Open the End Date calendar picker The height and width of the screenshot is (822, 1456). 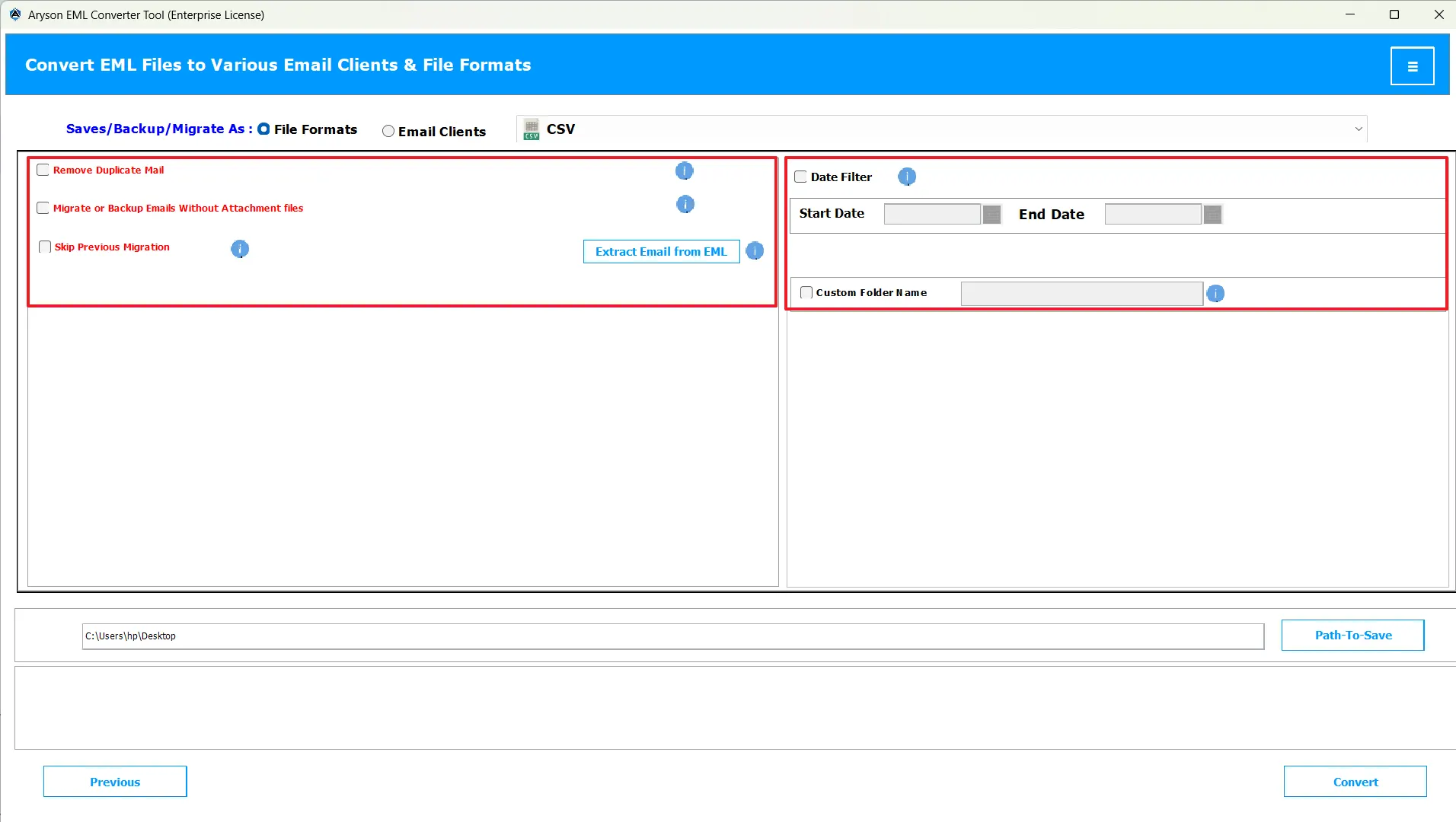click(x=1212, y=215)
